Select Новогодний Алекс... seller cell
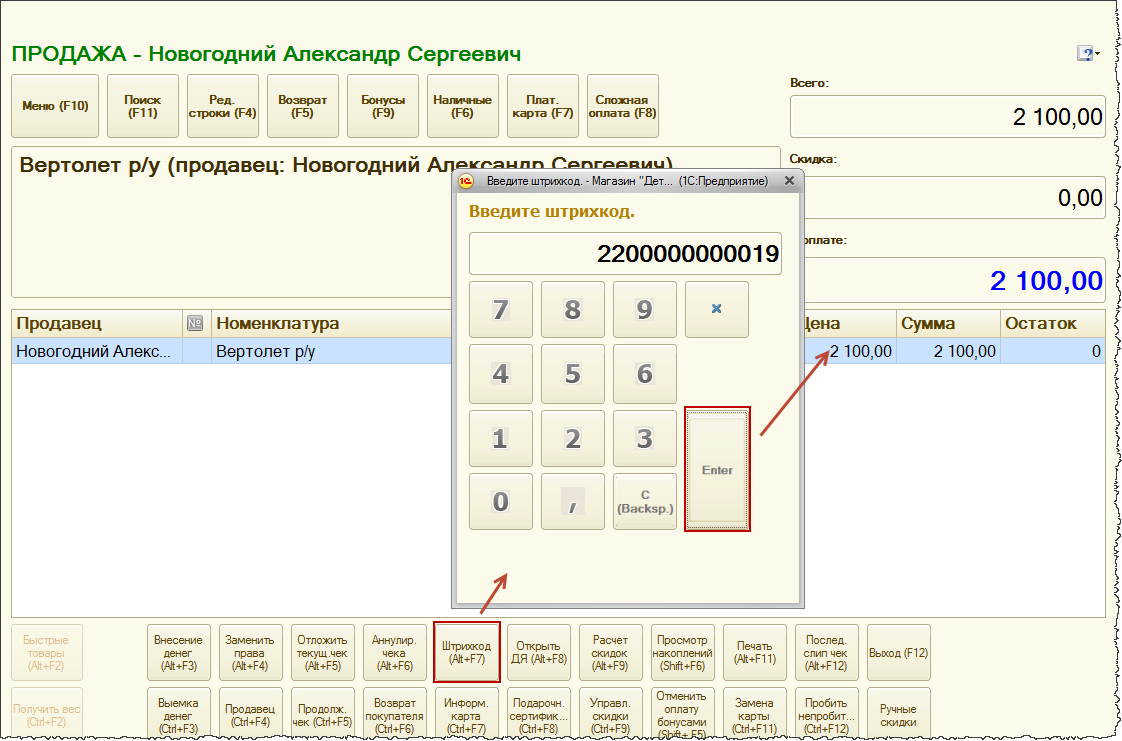Image resolution: width=1122 pixels, height=741 pixels. point(97,351)
